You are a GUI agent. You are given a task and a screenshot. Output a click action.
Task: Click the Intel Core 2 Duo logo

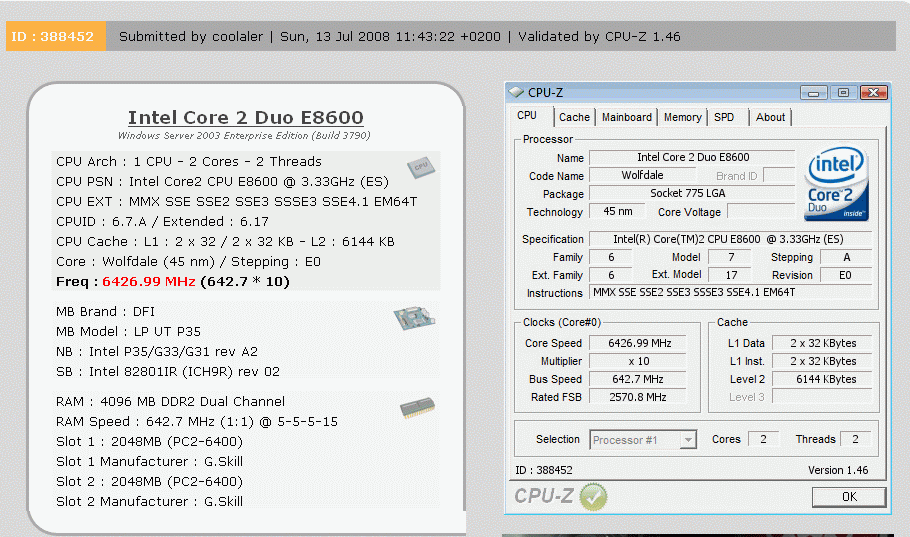coord(836,185)
